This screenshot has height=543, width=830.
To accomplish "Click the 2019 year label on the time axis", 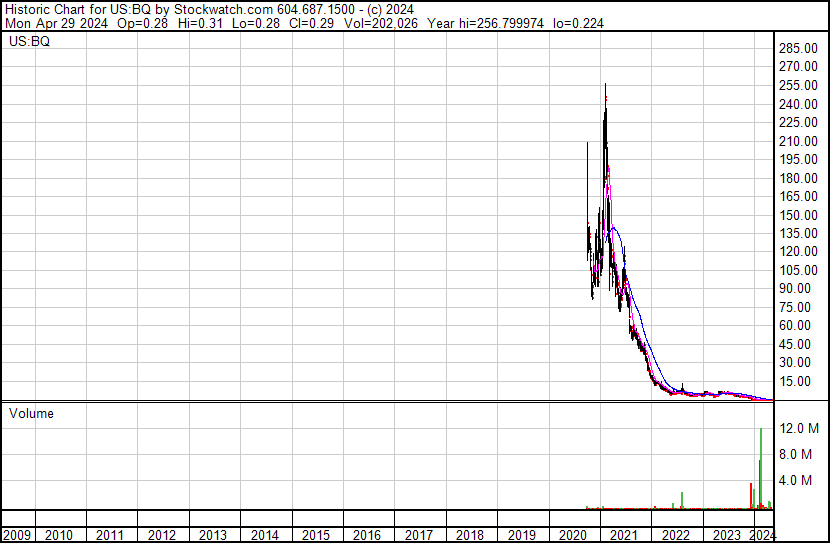I will [521, 535].
